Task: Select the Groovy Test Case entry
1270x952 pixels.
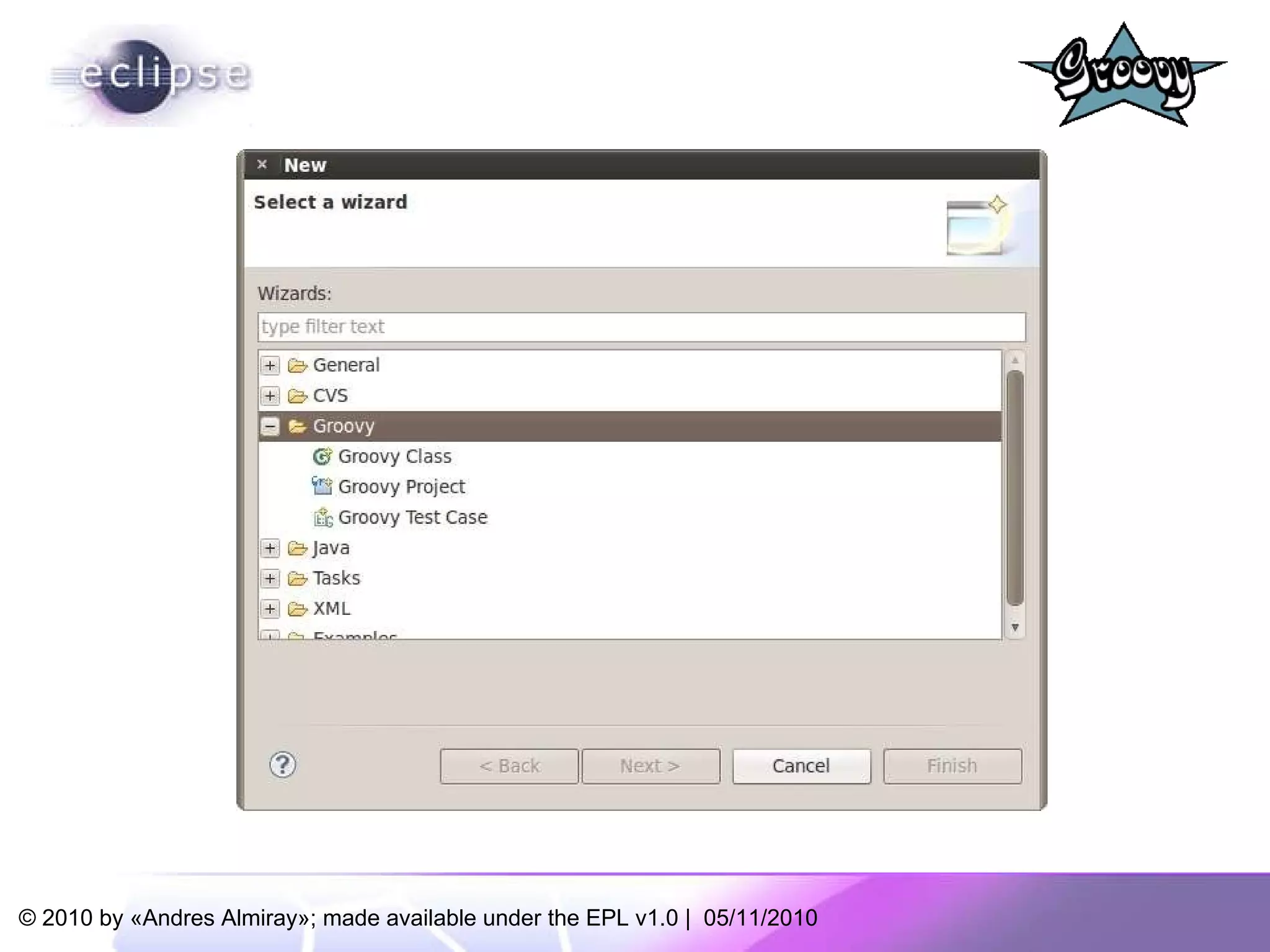Action: click(x=412, y=517)
